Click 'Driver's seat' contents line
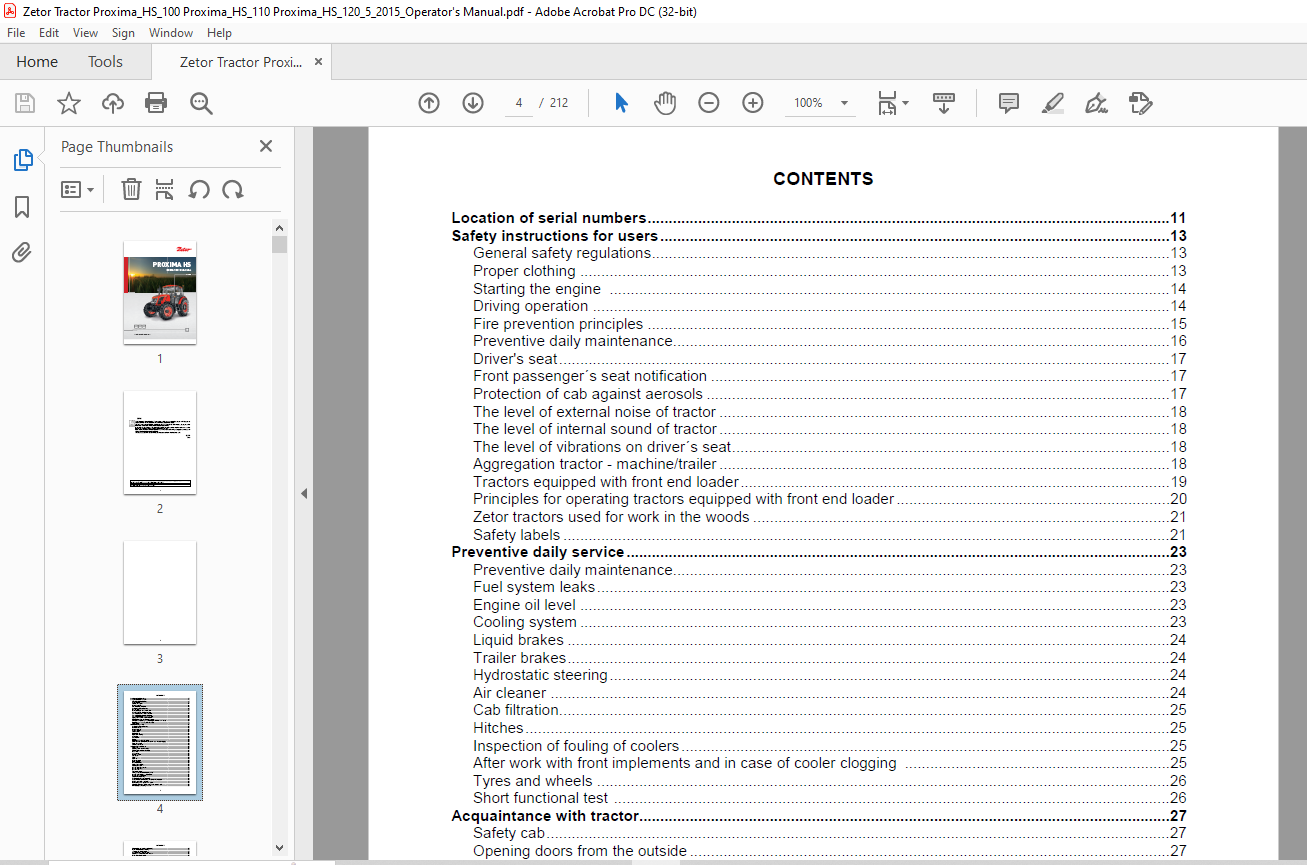 [x=830, y=359]
